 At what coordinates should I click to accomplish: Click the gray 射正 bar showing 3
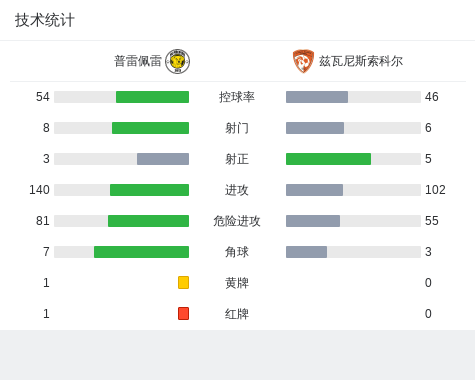click(x=163, y=159)
